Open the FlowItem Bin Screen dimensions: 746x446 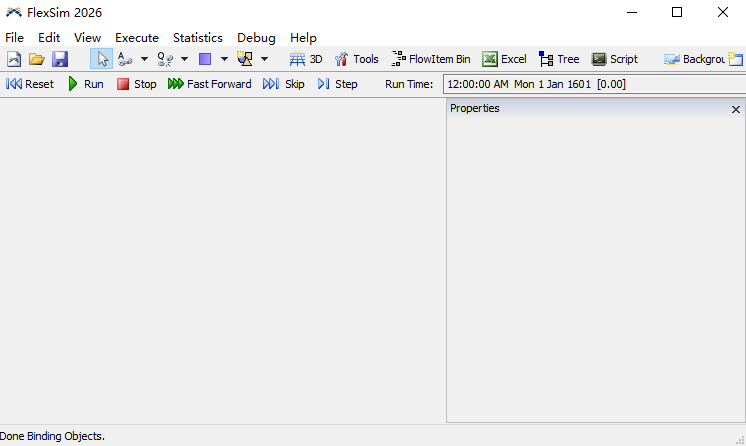[431, 59]
